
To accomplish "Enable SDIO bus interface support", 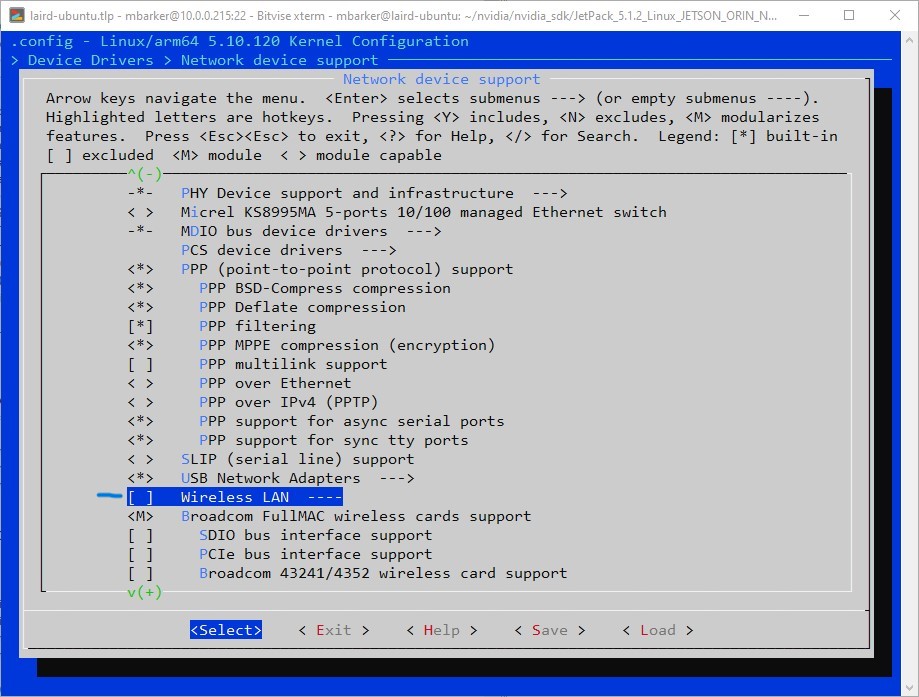I will (x=140, y=535).
